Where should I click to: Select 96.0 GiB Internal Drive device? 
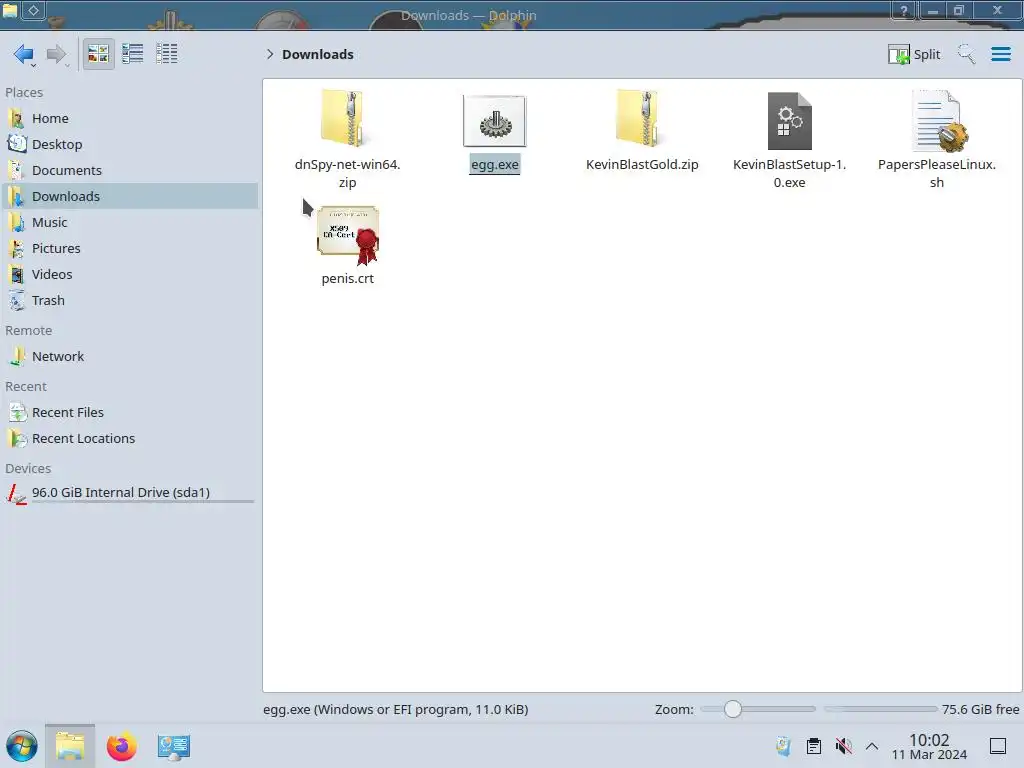click(129, 493)
